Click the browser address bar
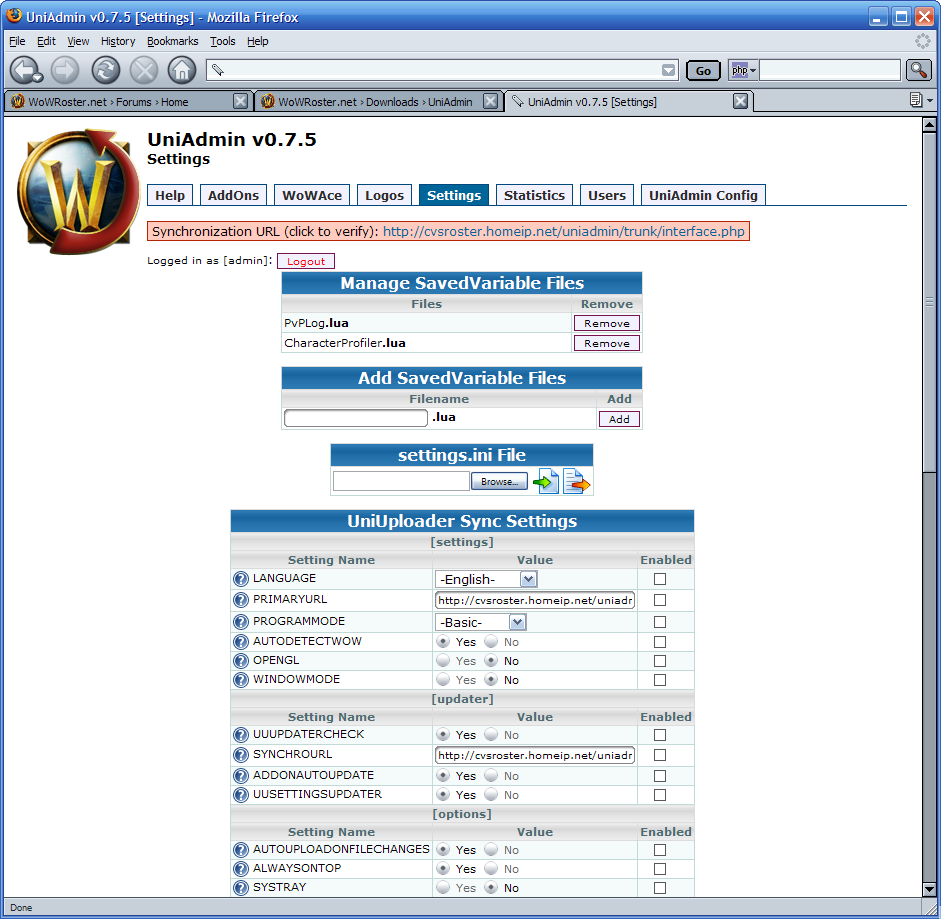The width and height of the screenshot is (941, 919). tap(442, 70)
